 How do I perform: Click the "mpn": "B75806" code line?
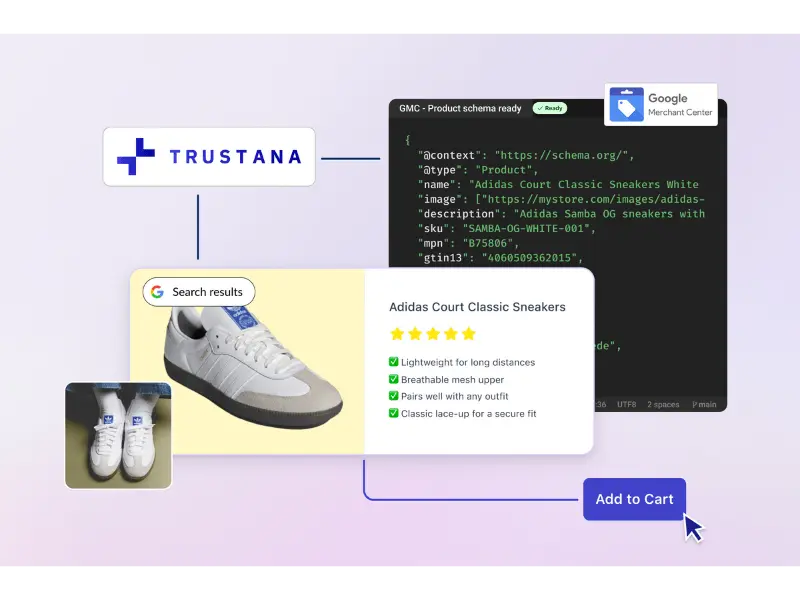[468, 243]
